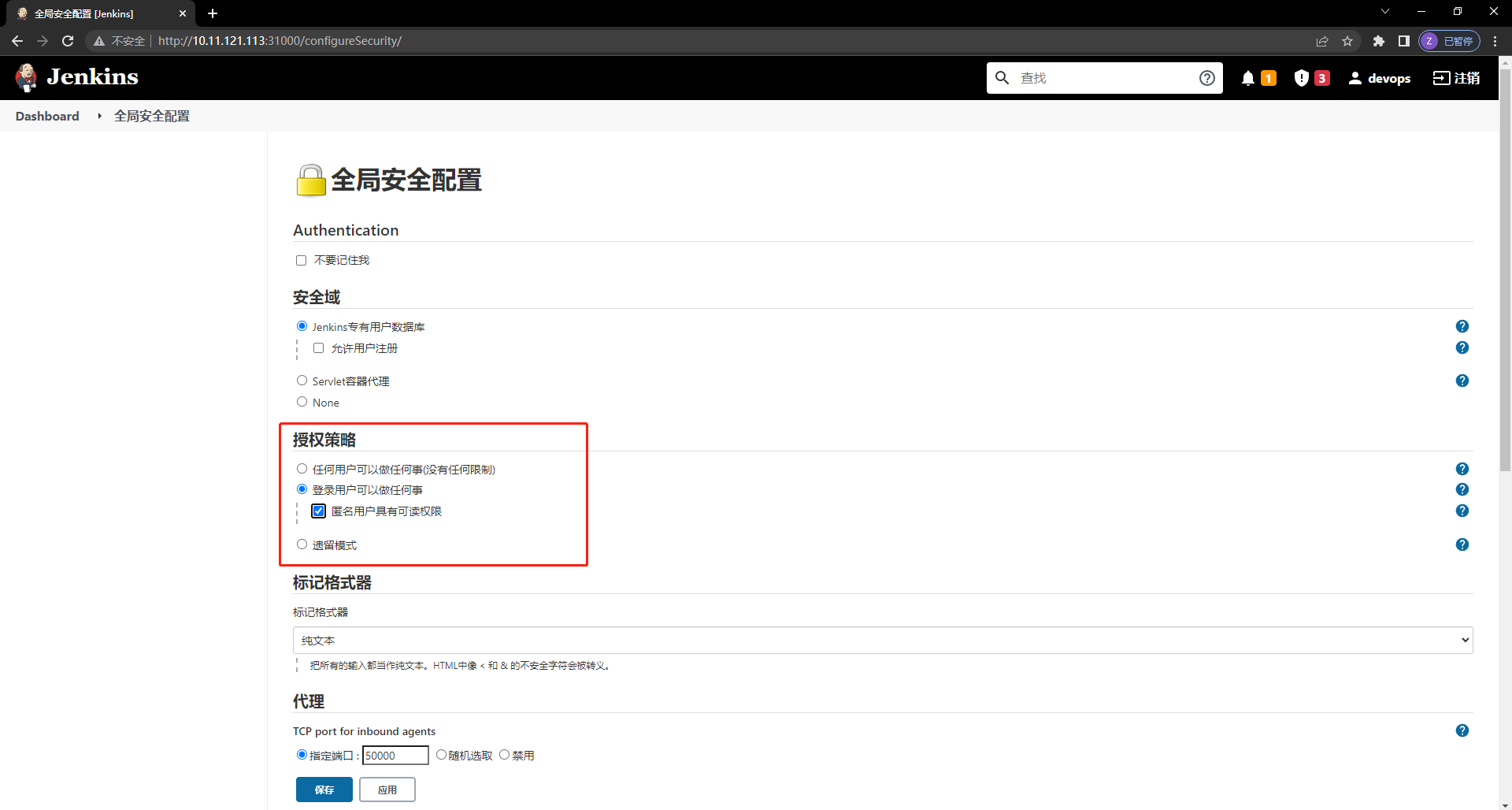
Task: Click the Dashboard breadcrumb
Action: (x=47, y=116)
